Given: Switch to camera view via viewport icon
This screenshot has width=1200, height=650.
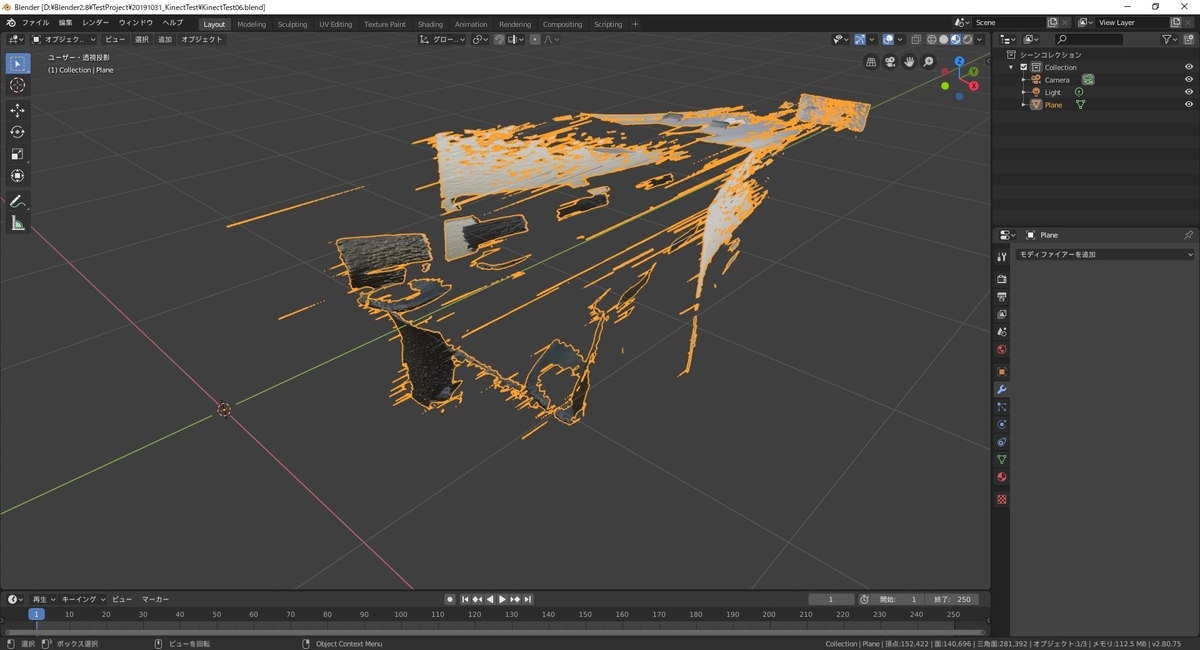Looking at the screenshot, I should [890, 62].
